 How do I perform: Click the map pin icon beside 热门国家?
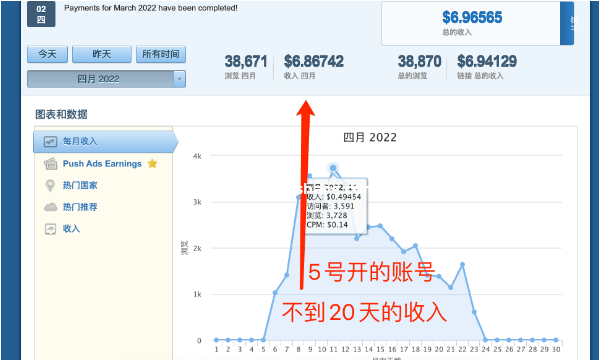(50, 186)
